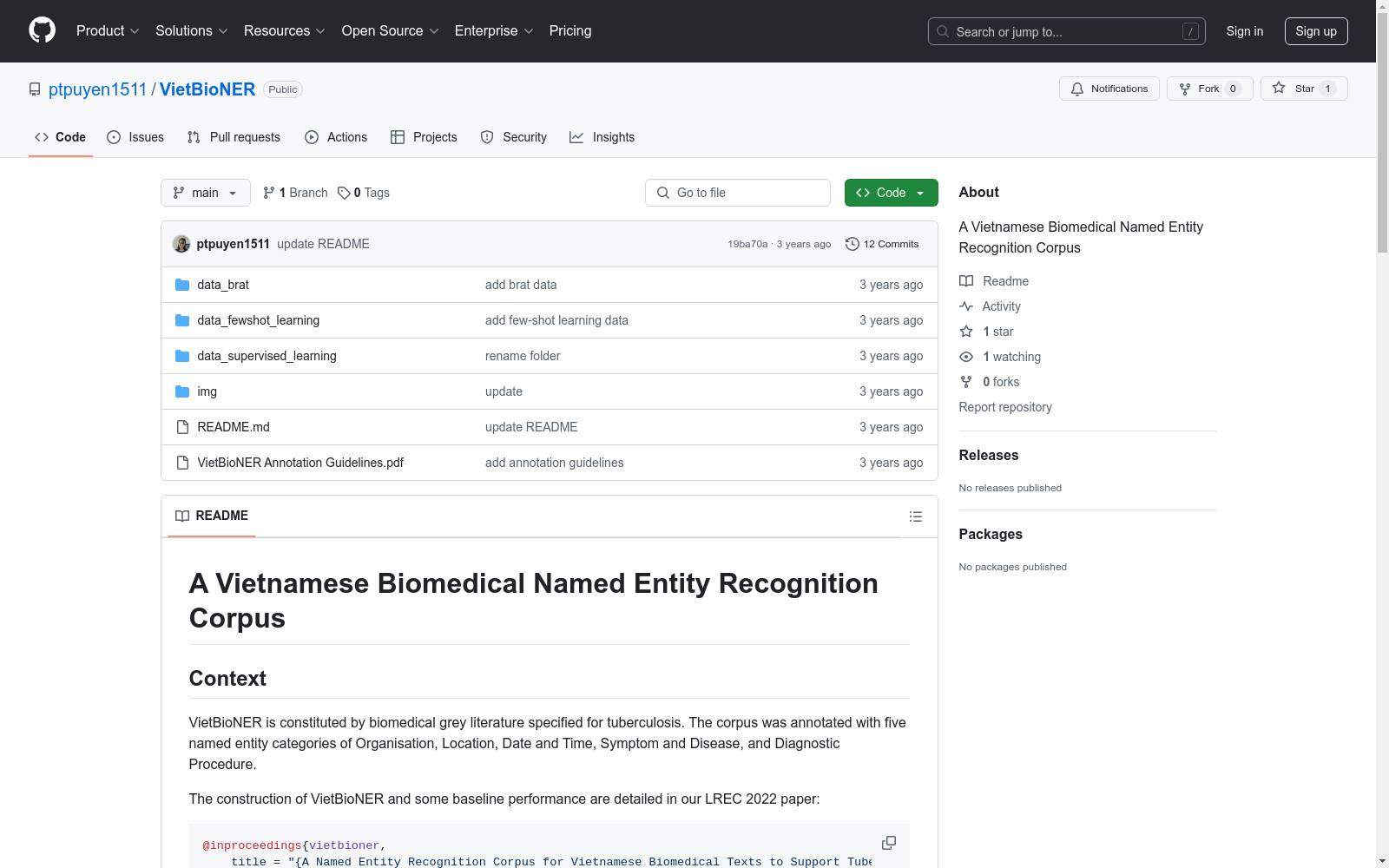Open the add brat data commit
Viewport: 1389px width, 868px height.
click(521, 285)
